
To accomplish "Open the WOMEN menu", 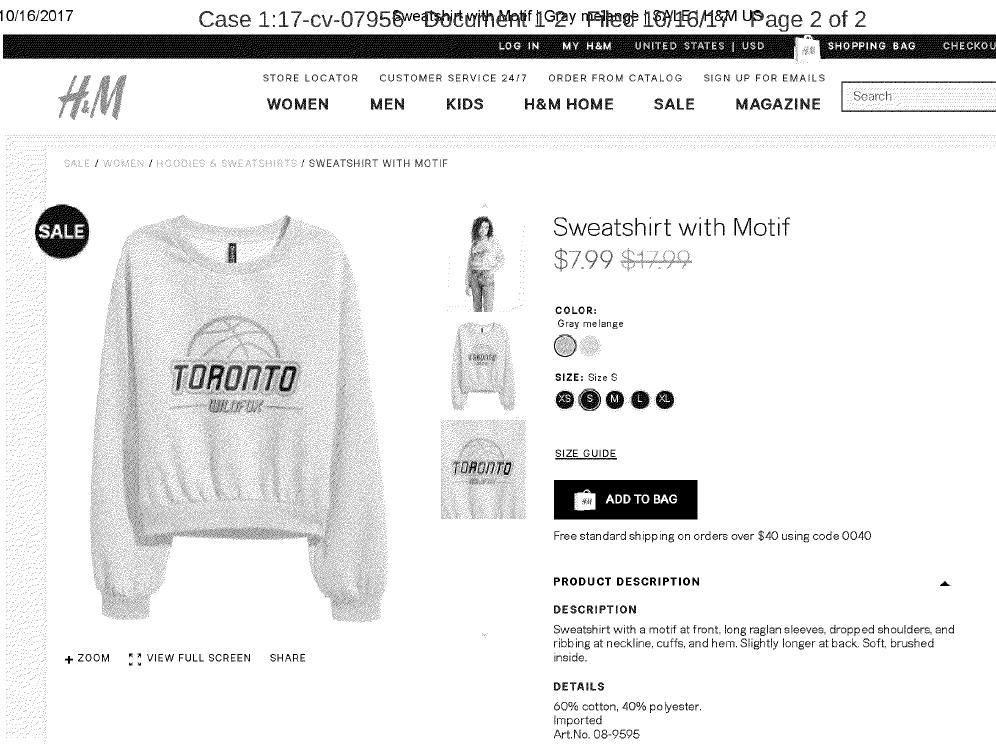I will (x=298, y=104).
